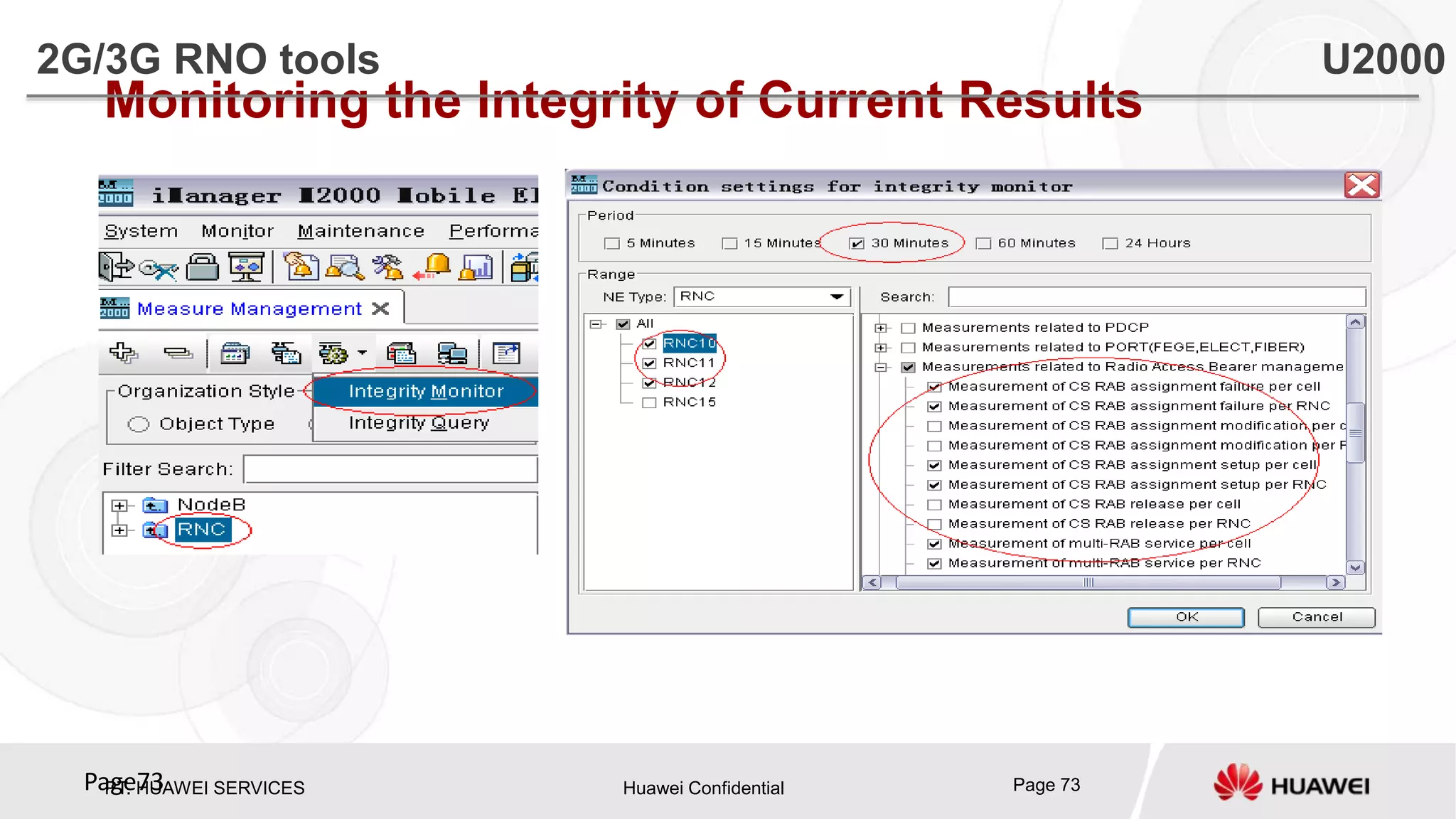Screen dimensions: 1456x819
Task: Check Measurements related to PDCP checkbox
Action: click(908, 328)
